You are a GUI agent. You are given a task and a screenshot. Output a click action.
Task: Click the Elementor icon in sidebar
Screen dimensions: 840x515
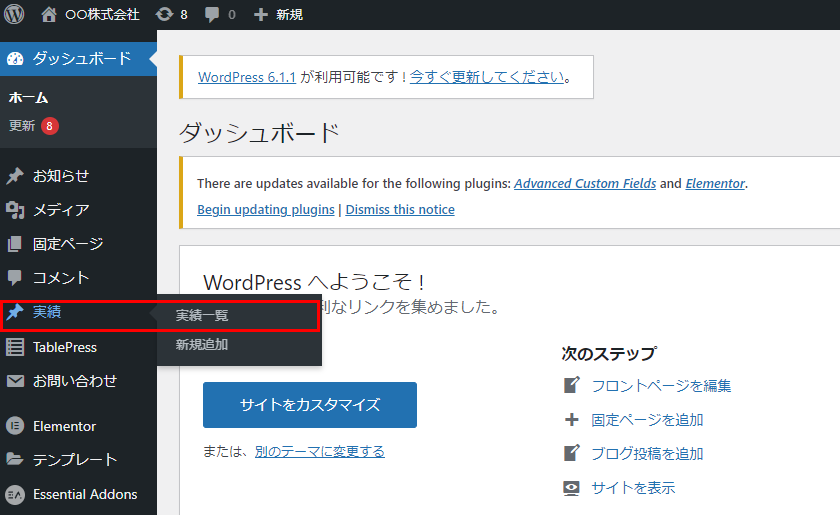[15, 426]
